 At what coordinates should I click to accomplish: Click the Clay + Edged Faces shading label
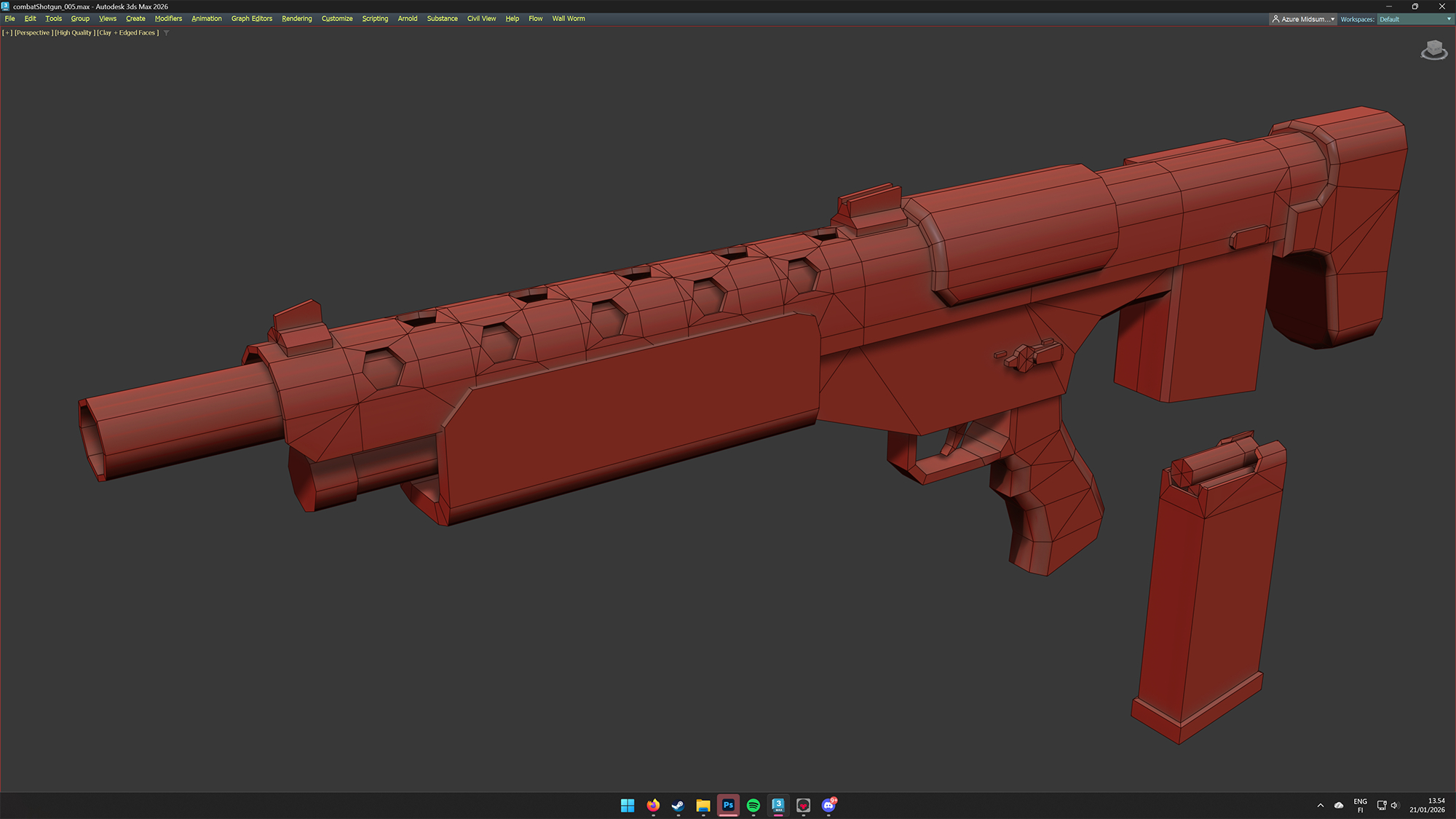click(x=128, y=33)
